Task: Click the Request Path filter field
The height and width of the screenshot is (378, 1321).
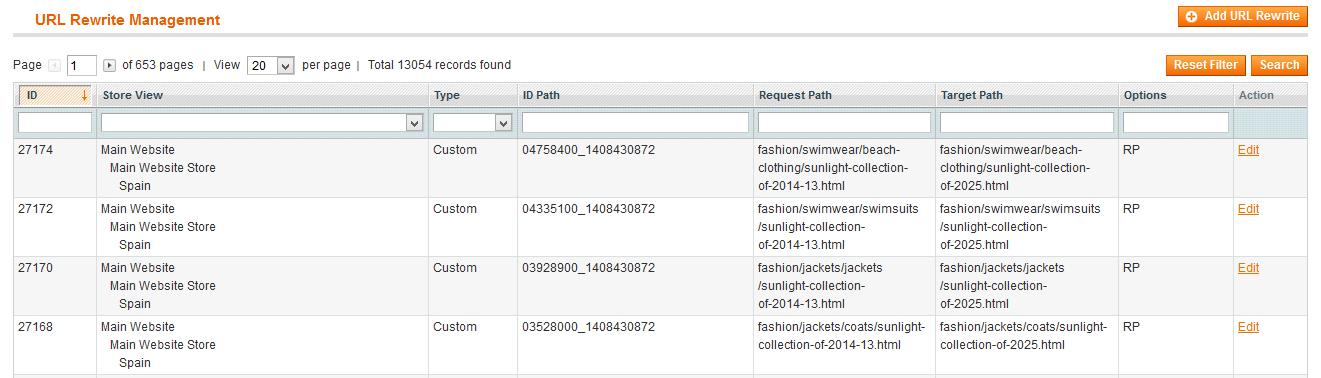Action: click(x=844, y=122)
